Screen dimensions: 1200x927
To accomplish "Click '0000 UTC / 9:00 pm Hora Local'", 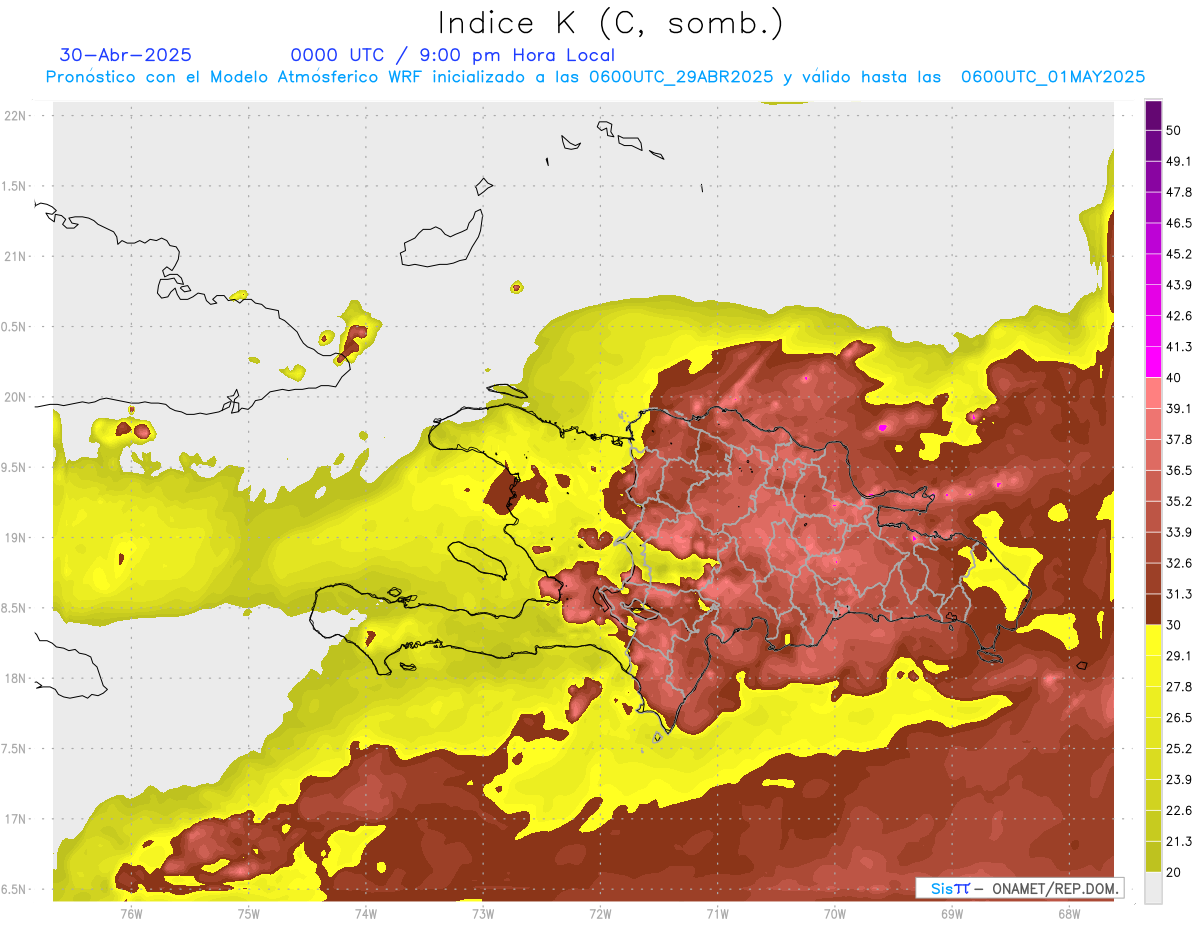I will point(453,55).
